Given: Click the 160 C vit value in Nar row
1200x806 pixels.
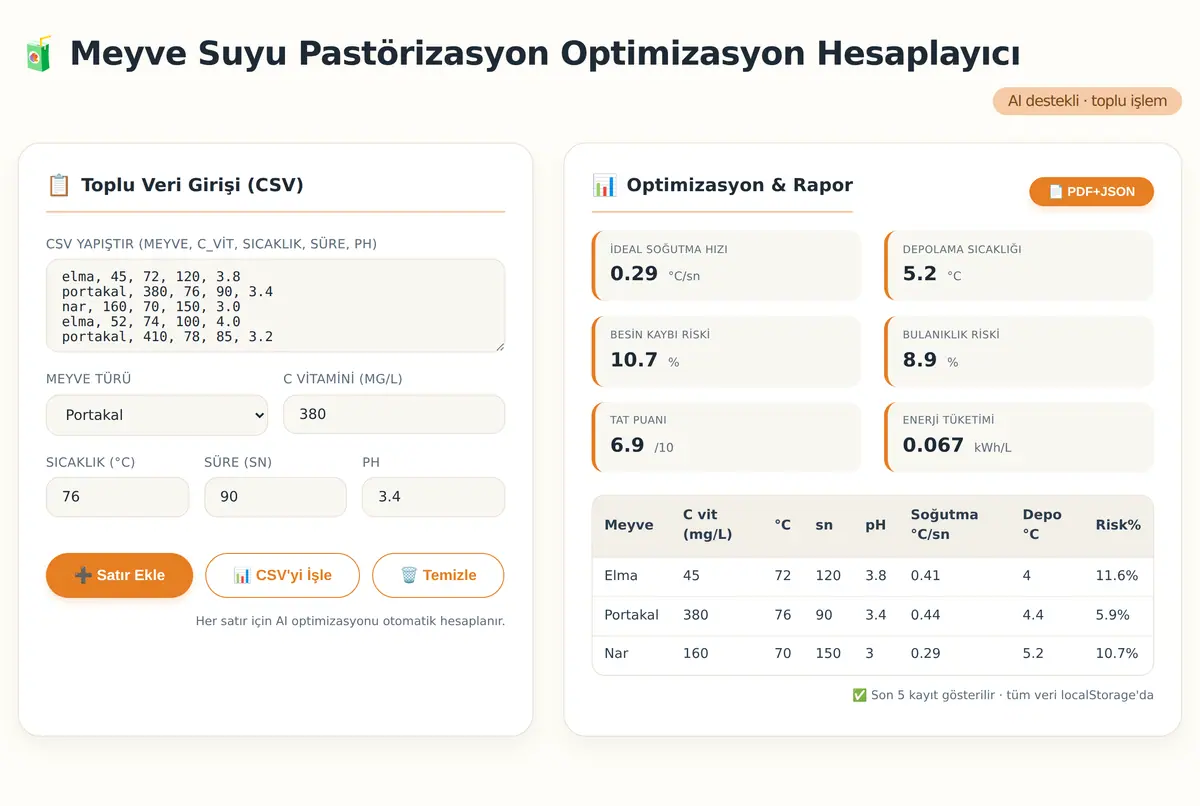Looking at the screenshot, I should (696, 653).
